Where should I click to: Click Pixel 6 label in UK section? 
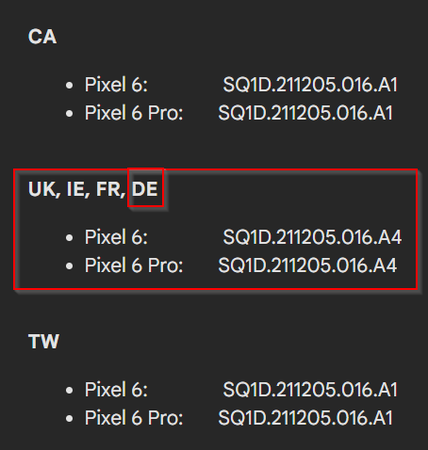(116, 237)
